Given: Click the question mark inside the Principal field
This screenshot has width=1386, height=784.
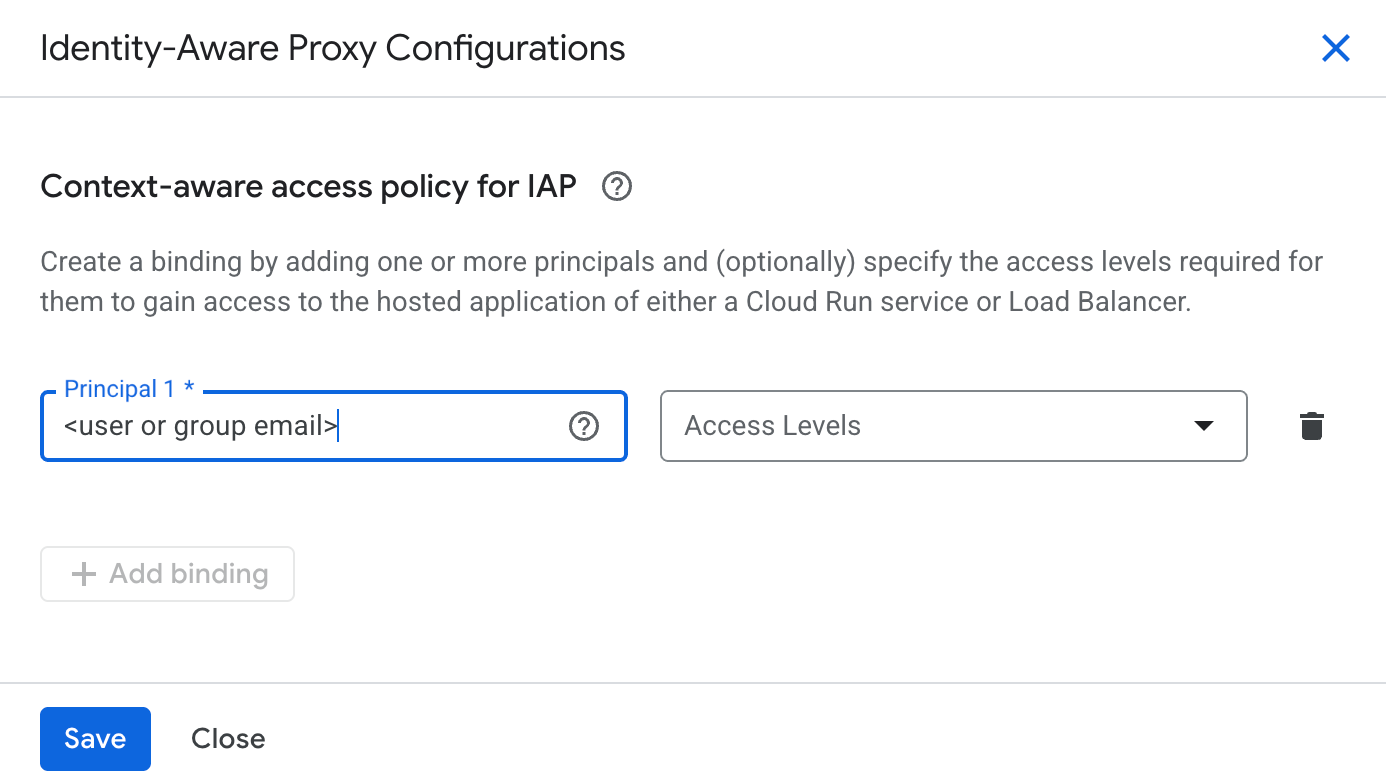Looking at the screenshot, I should [x=583, y=426].
